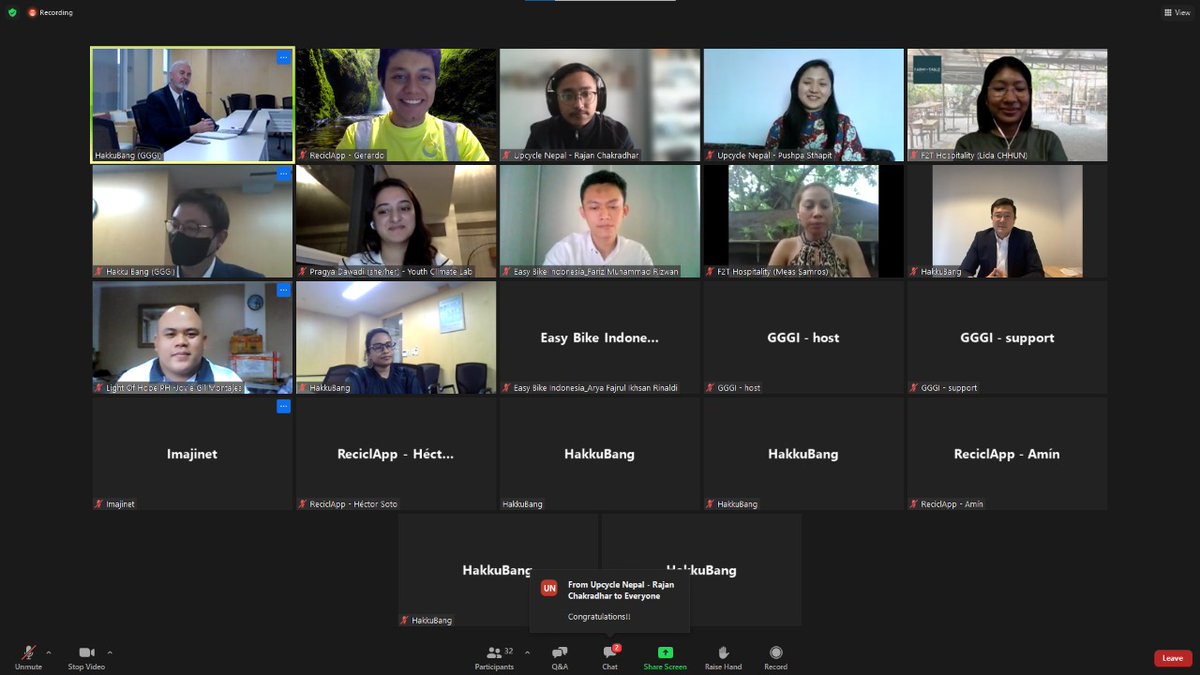Click muted mic icon beside Upcycle Nepal - Pushpa Sthapit
Screen dimensions: 1200x675
coord(711,156)
